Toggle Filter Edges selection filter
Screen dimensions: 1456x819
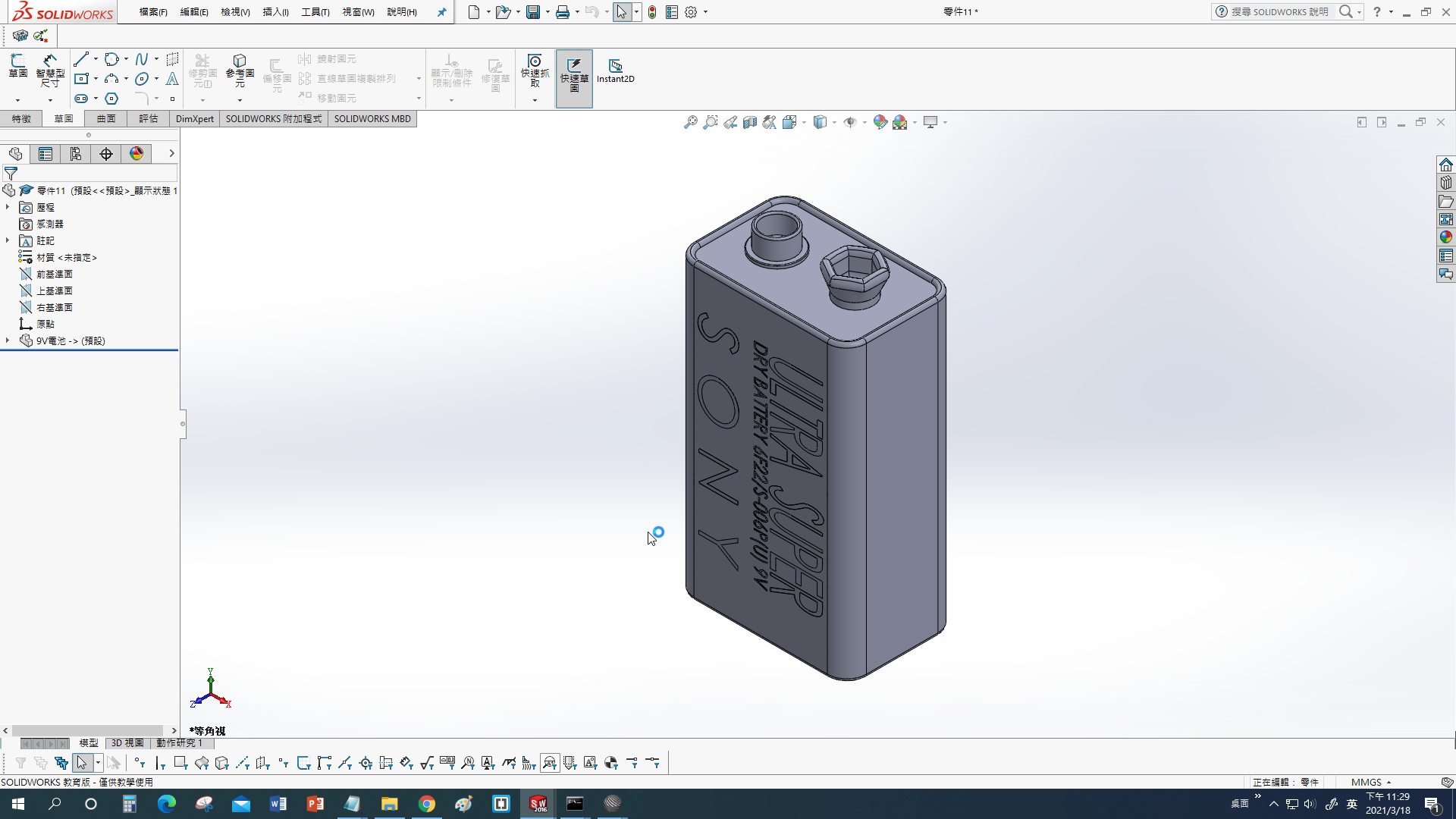pos(160,763)
